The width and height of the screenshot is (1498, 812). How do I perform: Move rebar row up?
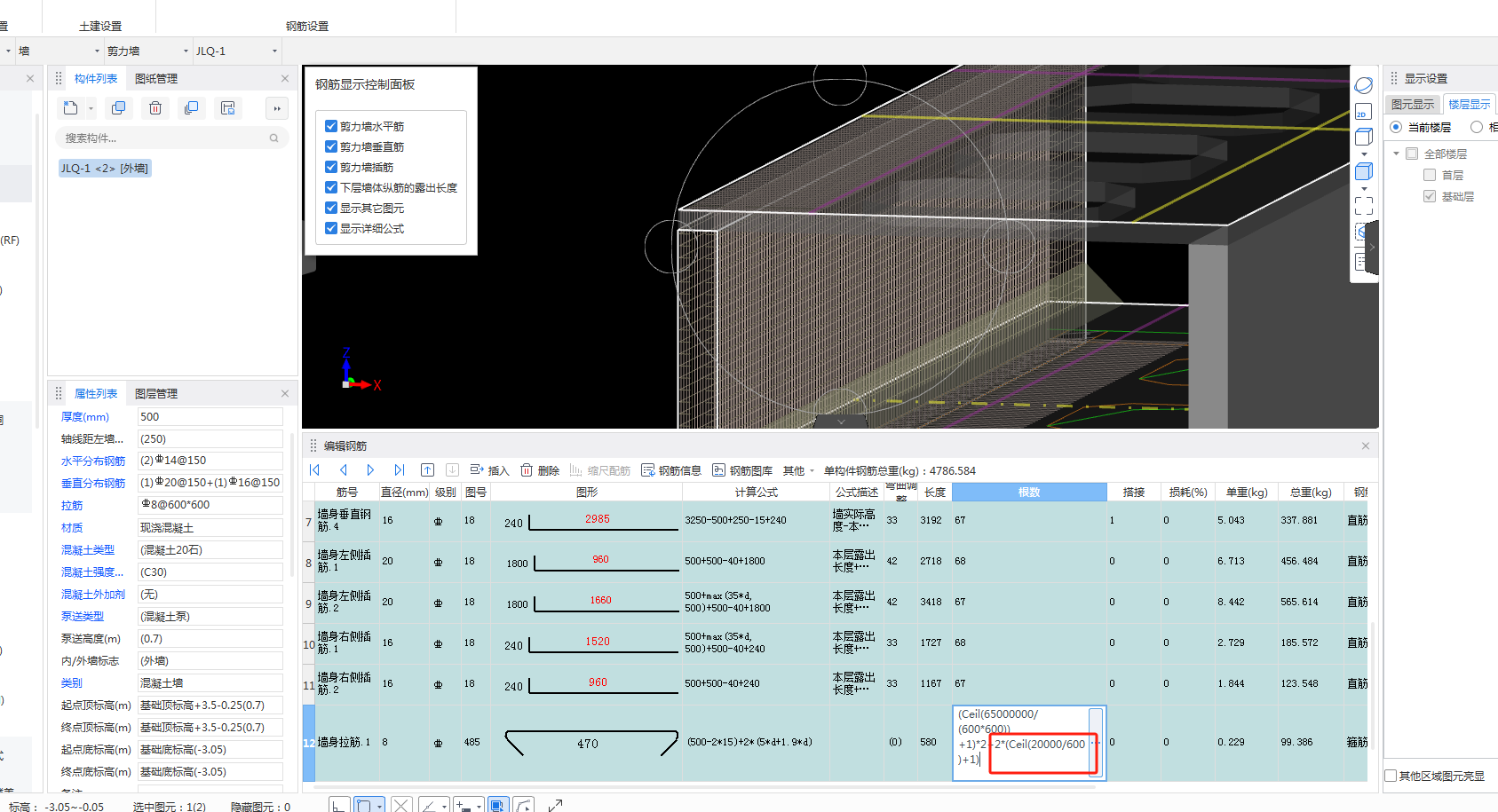click(427, 470)
